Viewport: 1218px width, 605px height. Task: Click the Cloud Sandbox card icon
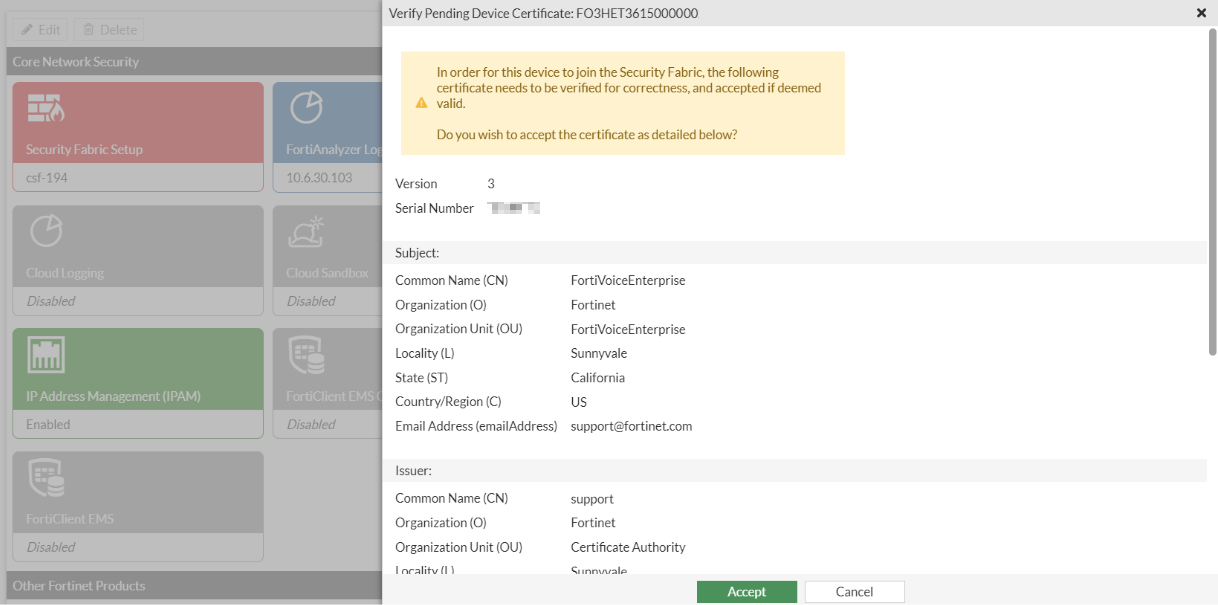[x=305, y=231]
